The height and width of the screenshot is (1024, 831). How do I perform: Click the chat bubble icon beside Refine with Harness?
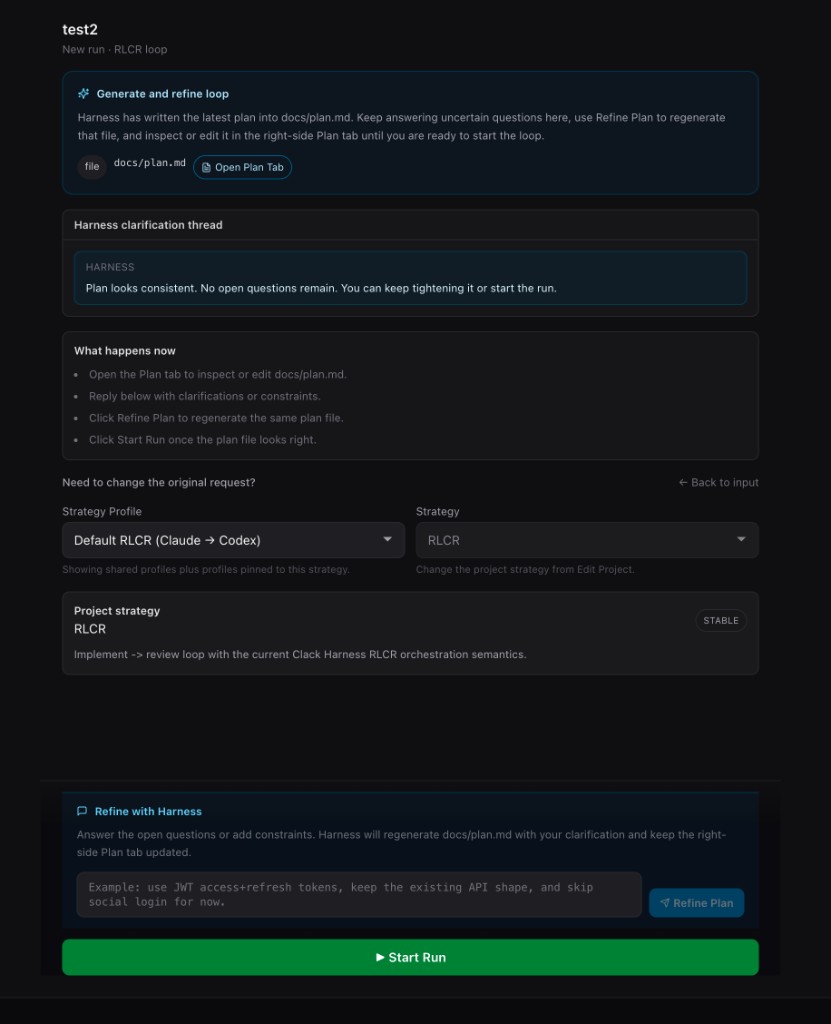[x=82, y=811]
